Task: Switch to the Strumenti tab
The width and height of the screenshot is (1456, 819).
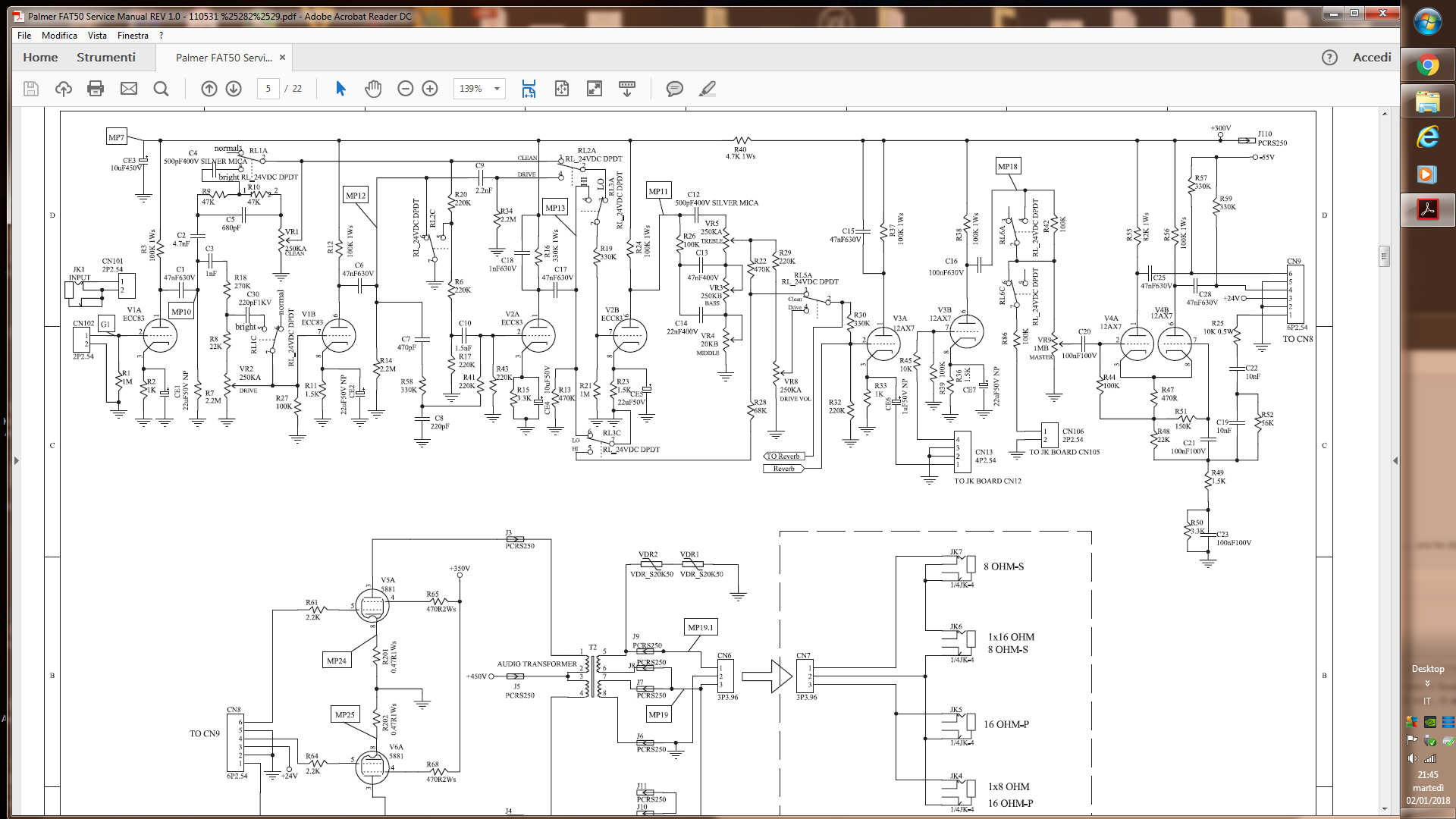Action: pyautogui.click(x=105, y=58)
